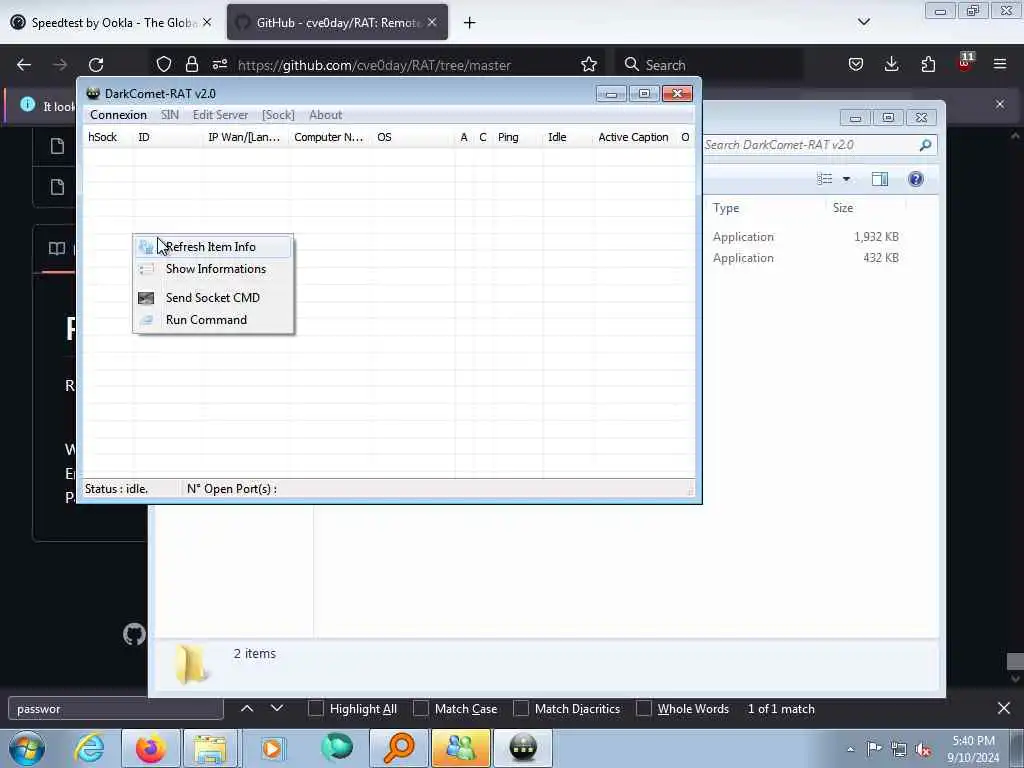The image size is (1024, 768).
Task: Click the Search DarkComet-RAT v2.0 field
Action: (x=810, y=145)
